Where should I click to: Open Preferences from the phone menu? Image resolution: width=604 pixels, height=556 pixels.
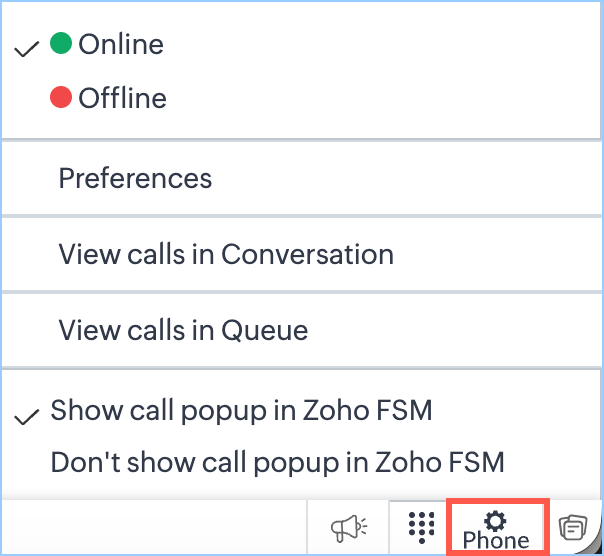pos(135,179)
